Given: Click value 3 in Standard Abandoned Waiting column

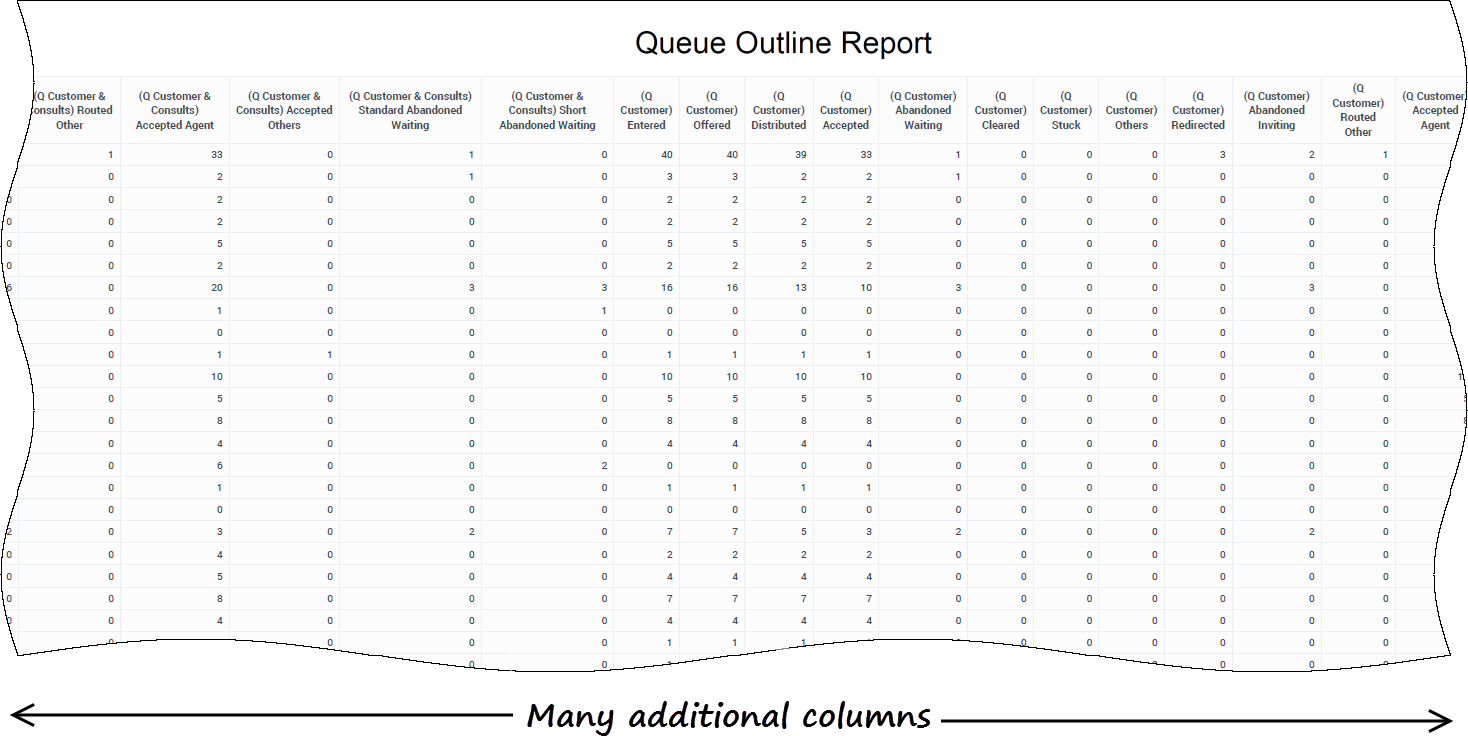Looking at the screenshot, I should point(471,288).
